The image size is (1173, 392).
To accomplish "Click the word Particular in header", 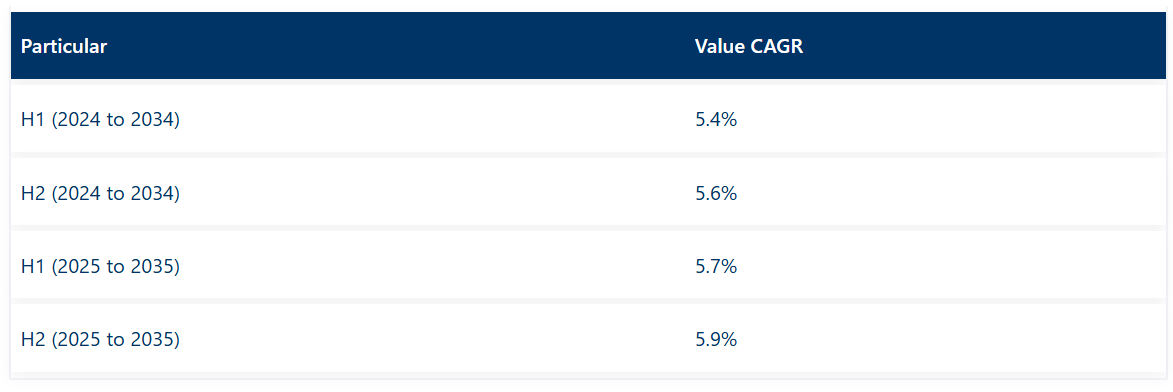I will [64, 46].
